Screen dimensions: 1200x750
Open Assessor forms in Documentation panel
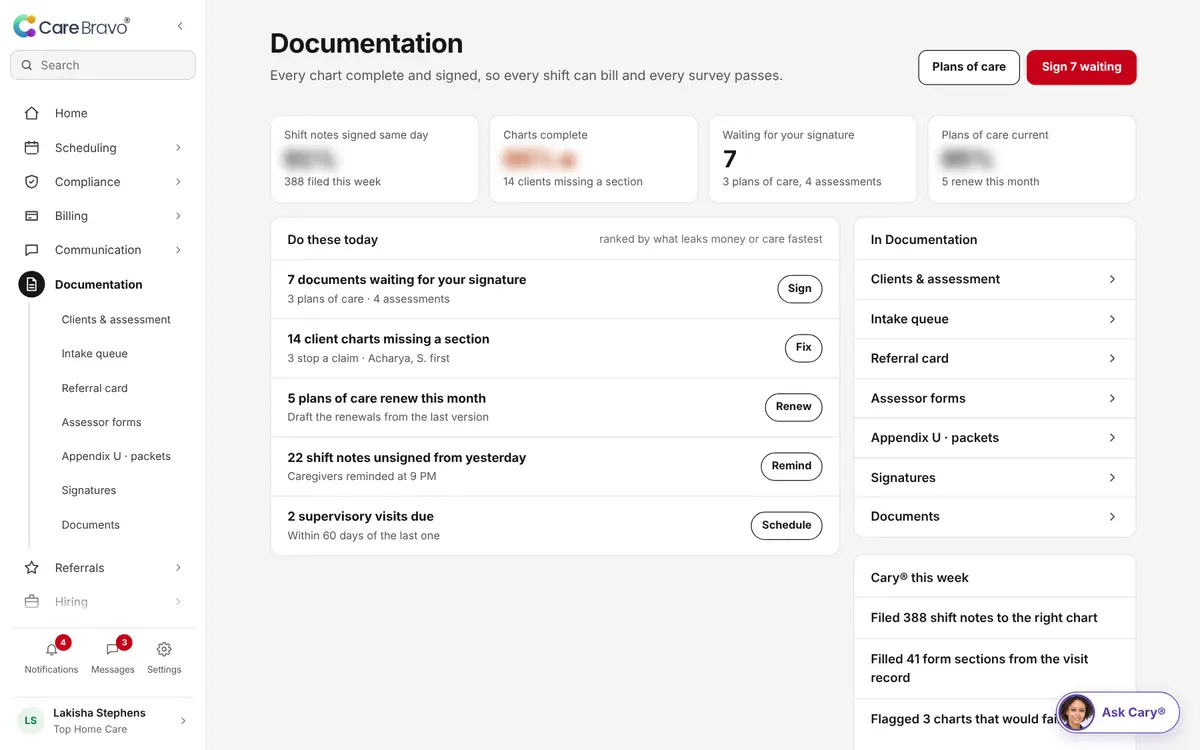coord(995,398)
